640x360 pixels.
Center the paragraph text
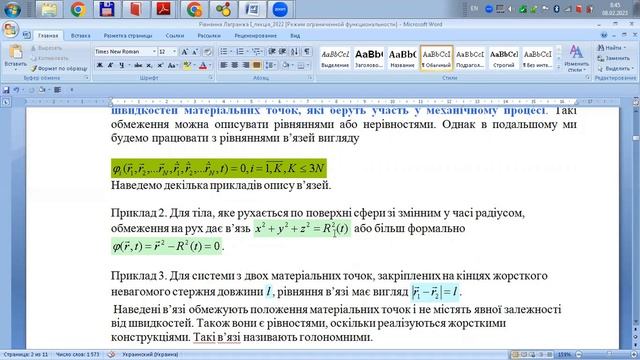(x=235, y=65)
